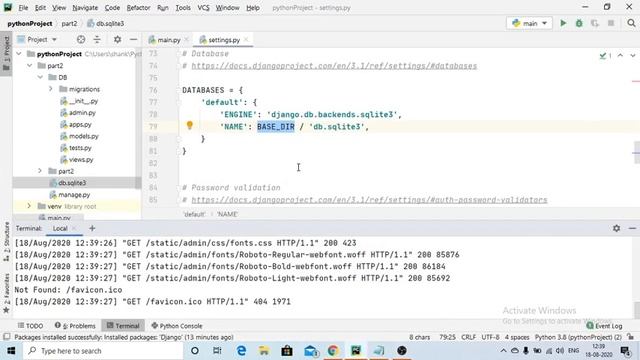The image size is (640, 360).
Task: Open File Explorer from taskbar
Action: point(264,351)
